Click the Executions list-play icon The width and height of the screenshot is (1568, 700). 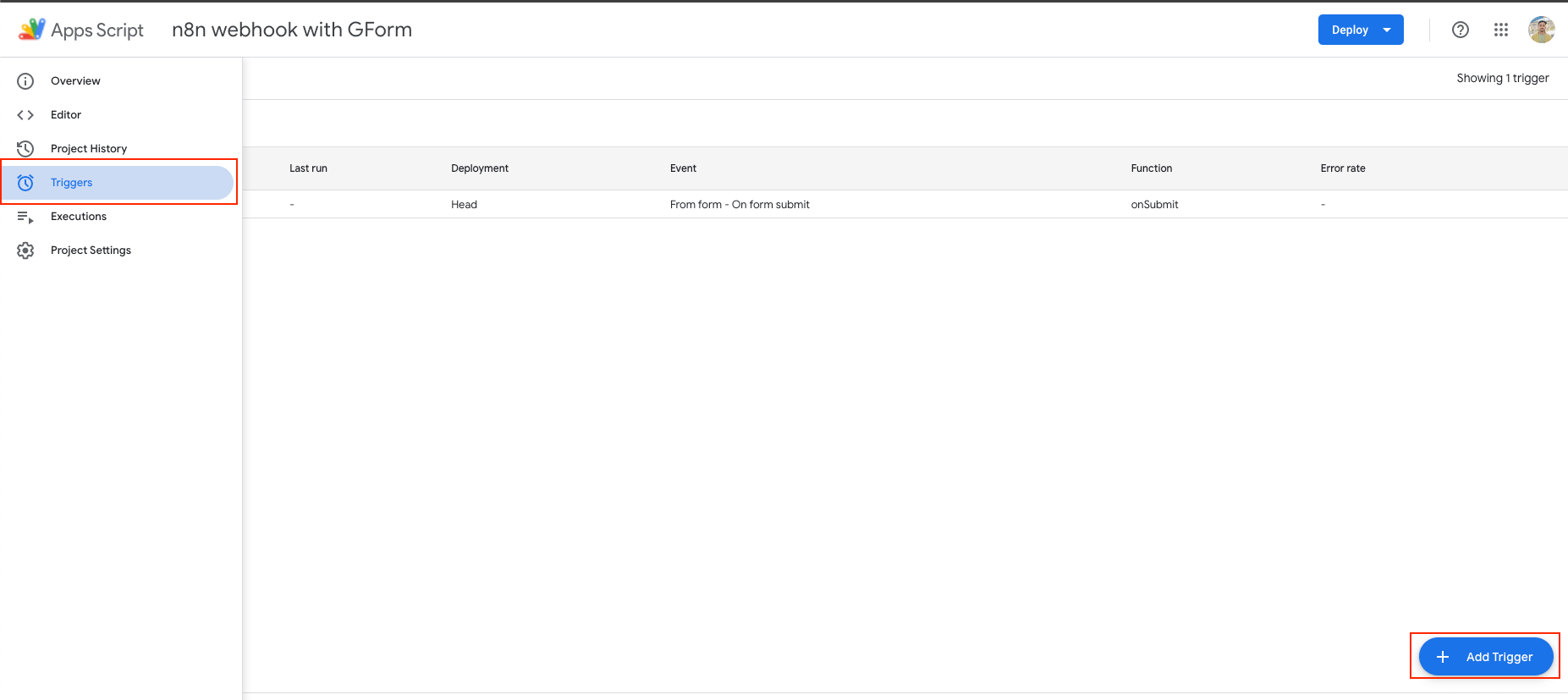click(x=25, y=218)
